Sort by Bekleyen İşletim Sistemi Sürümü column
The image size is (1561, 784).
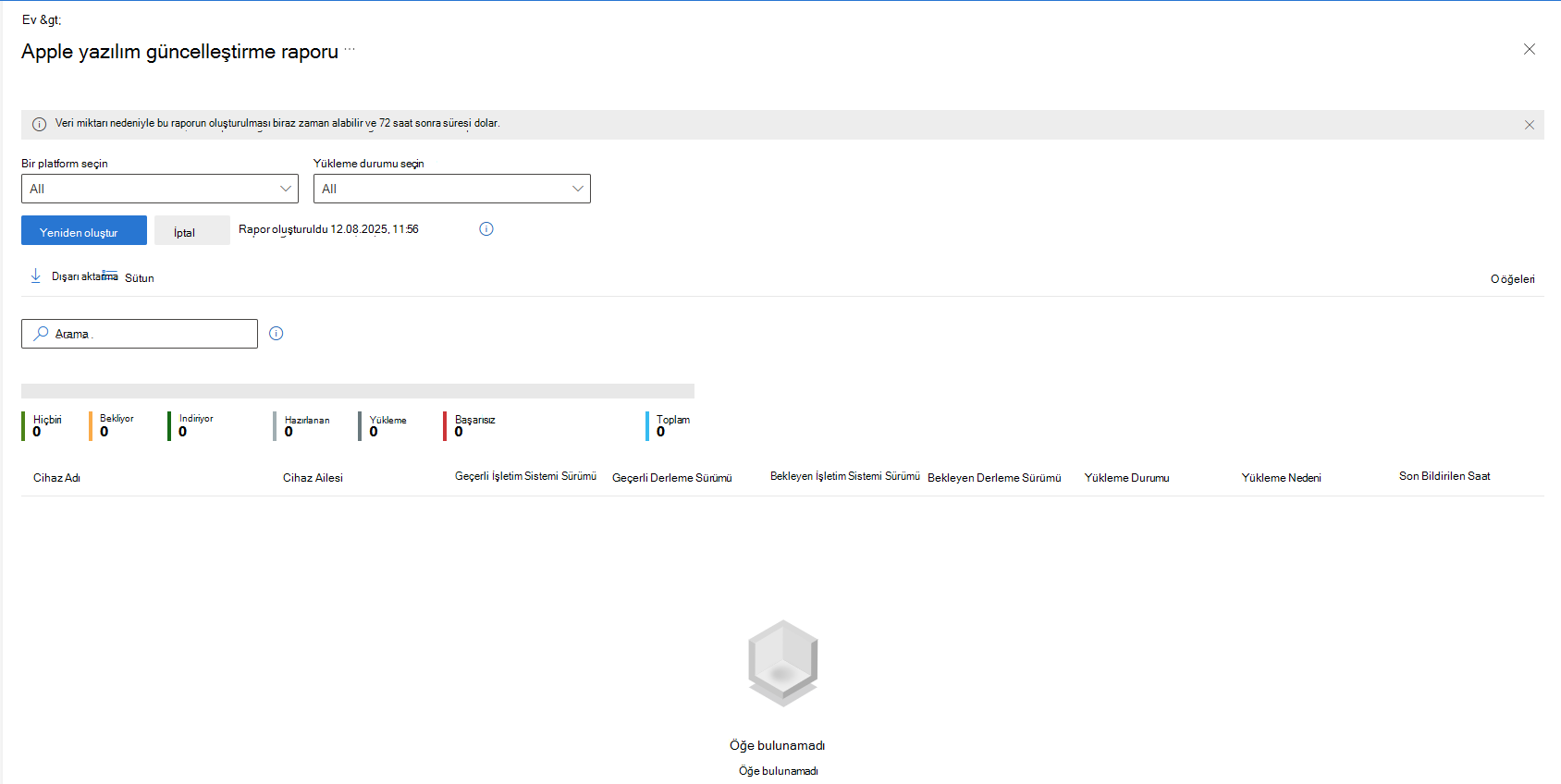pos(845,476)
